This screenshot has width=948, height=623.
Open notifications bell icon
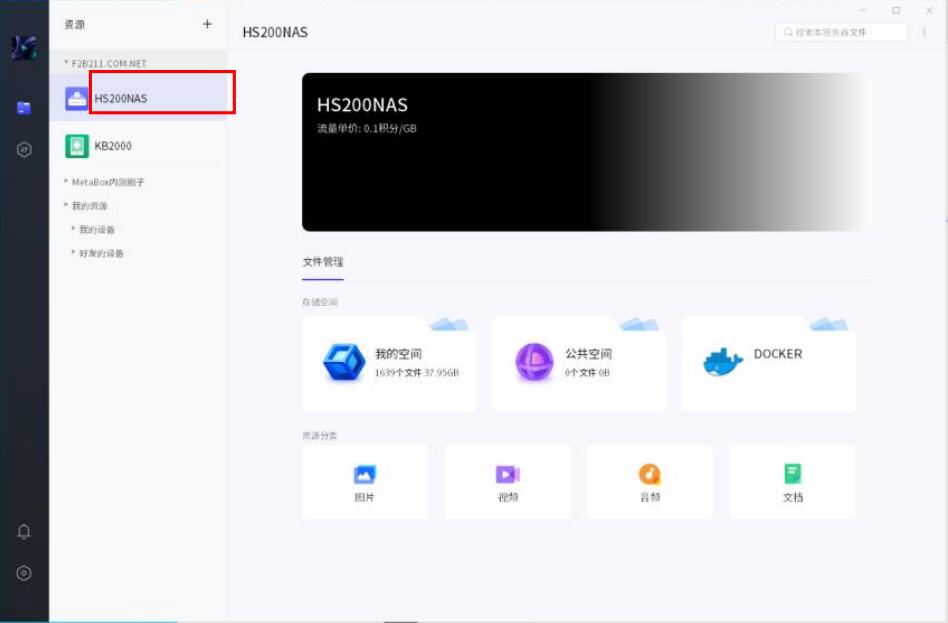point(24,531)
